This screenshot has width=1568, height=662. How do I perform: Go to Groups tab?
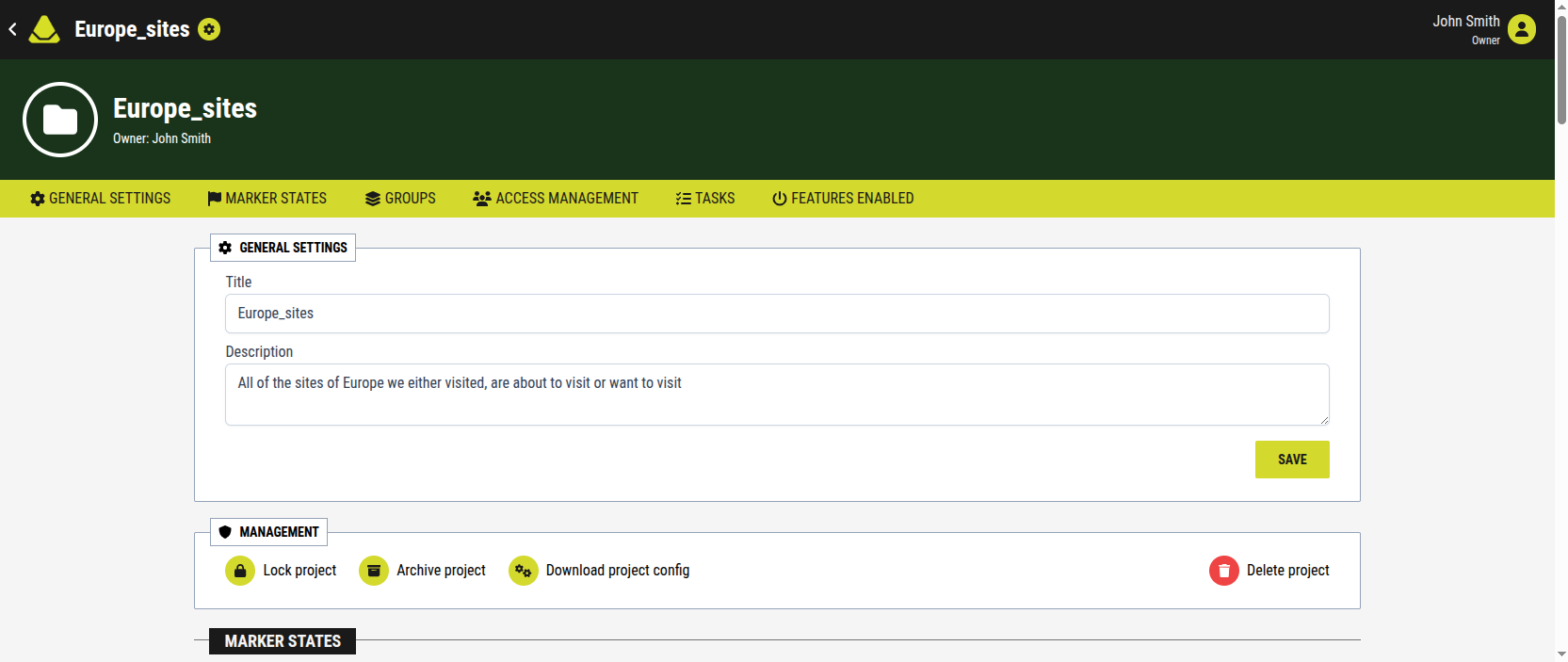point(400,199)
